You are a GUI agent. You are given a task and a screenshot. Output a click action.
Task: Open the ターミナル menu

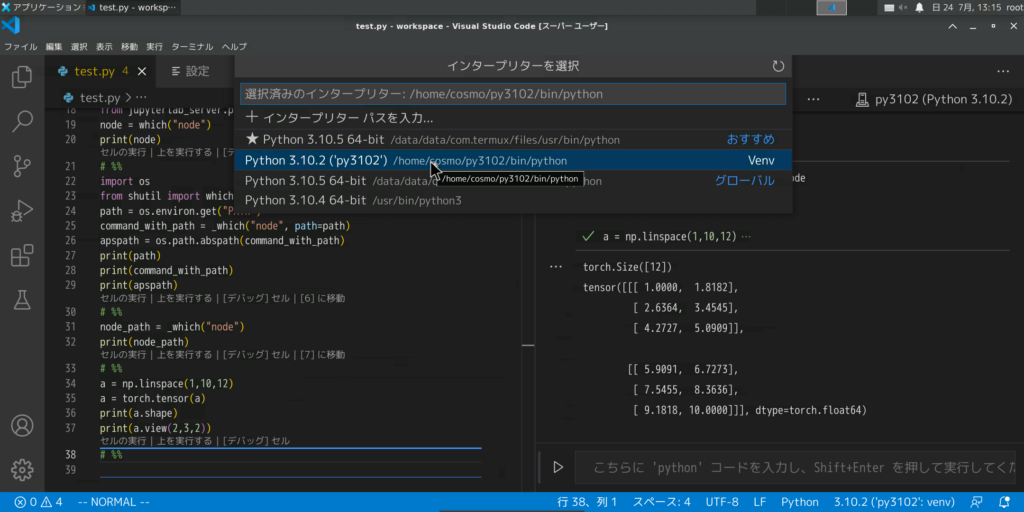click(x=192, y=46)
